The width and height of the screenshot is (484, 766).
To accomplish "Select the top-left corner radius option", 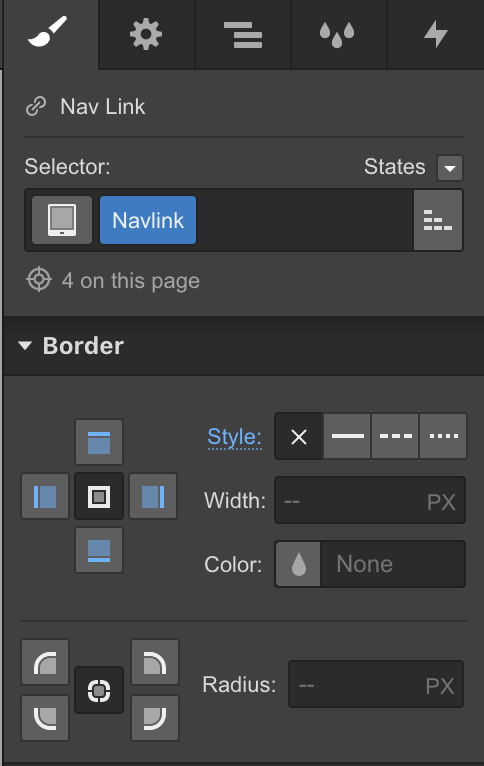I will (x=45, y=662).
